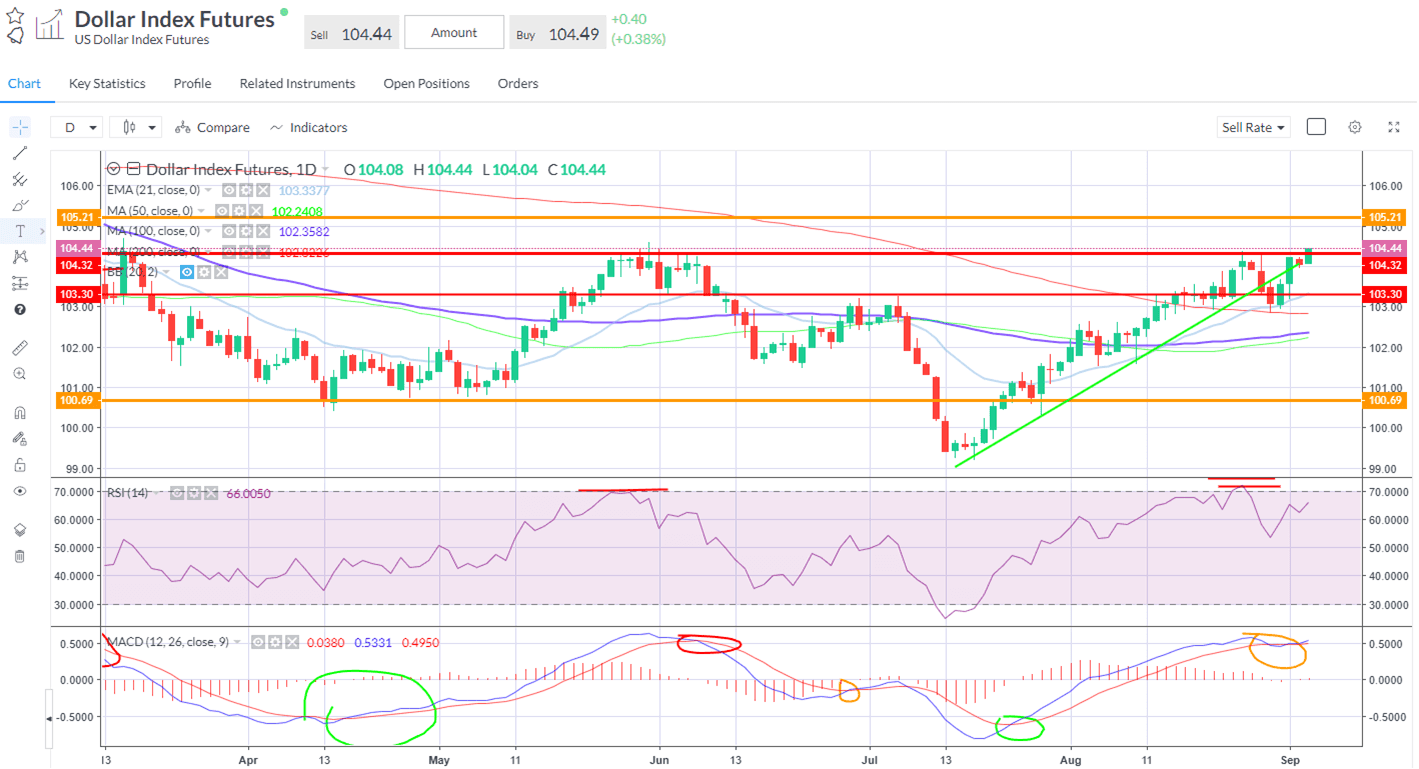Image resolution: width=1419 pixels, height=769 pixels.
Task: Hide the EMA (21, close, 0) indicator
Action: [229, 190]
